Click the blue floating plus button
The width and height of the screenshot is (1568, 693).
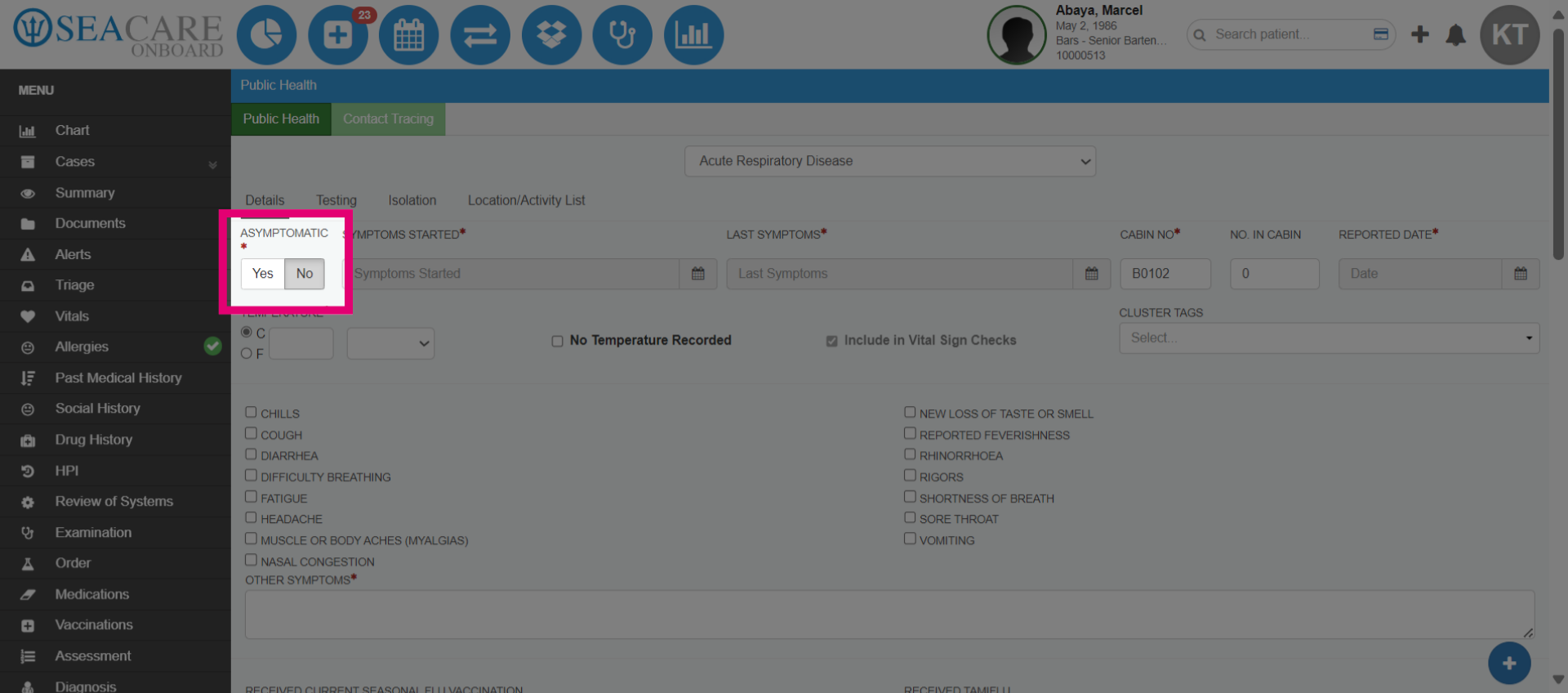[x=1509, y=664]
